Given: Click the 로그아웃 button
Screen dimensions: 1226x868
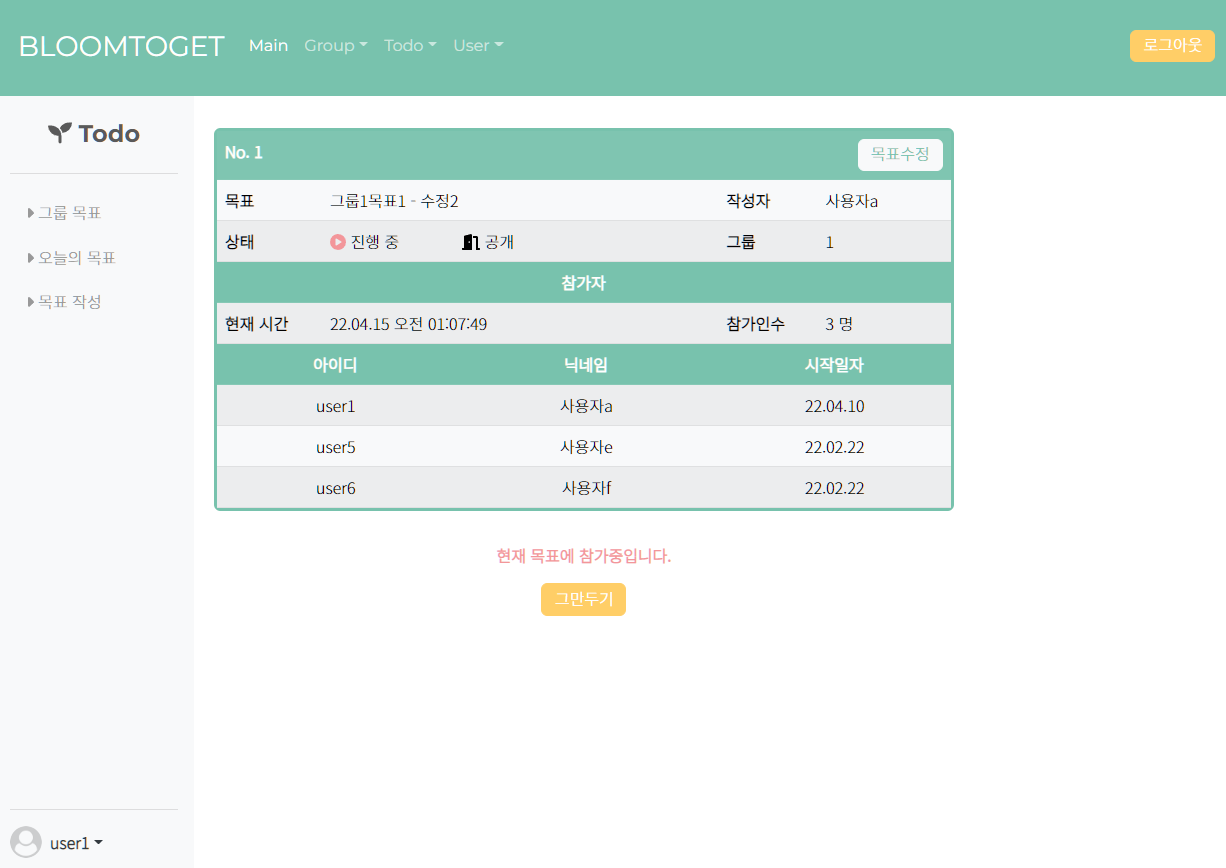Looking at the screenshot, I should coord(1172,46).
